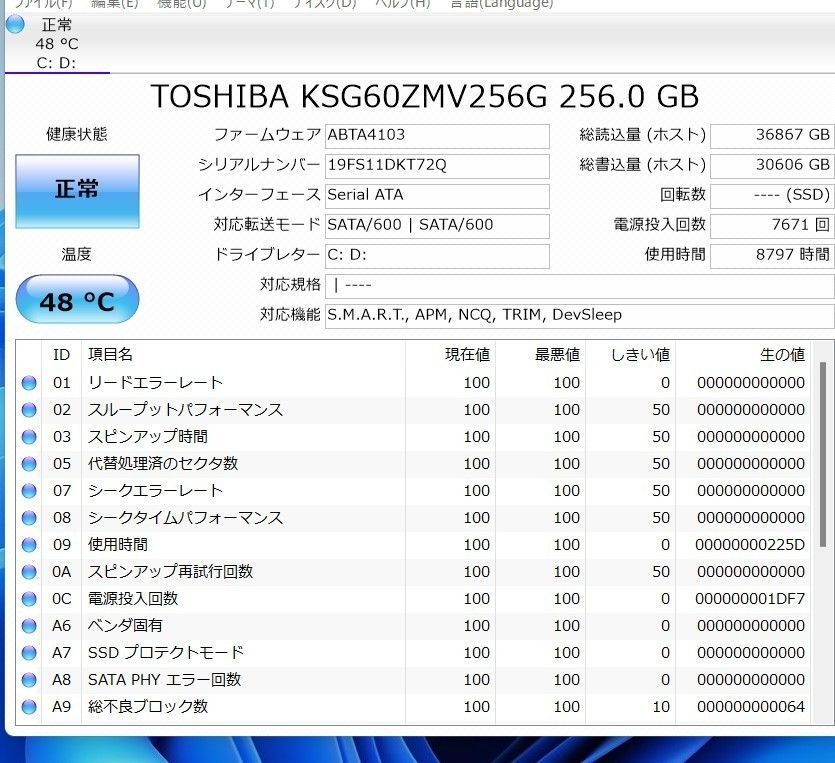Viewport: 835px width, 763px height.
Task: Click the serial number field 19FS11DKT72Q
Action: point(437,166)
